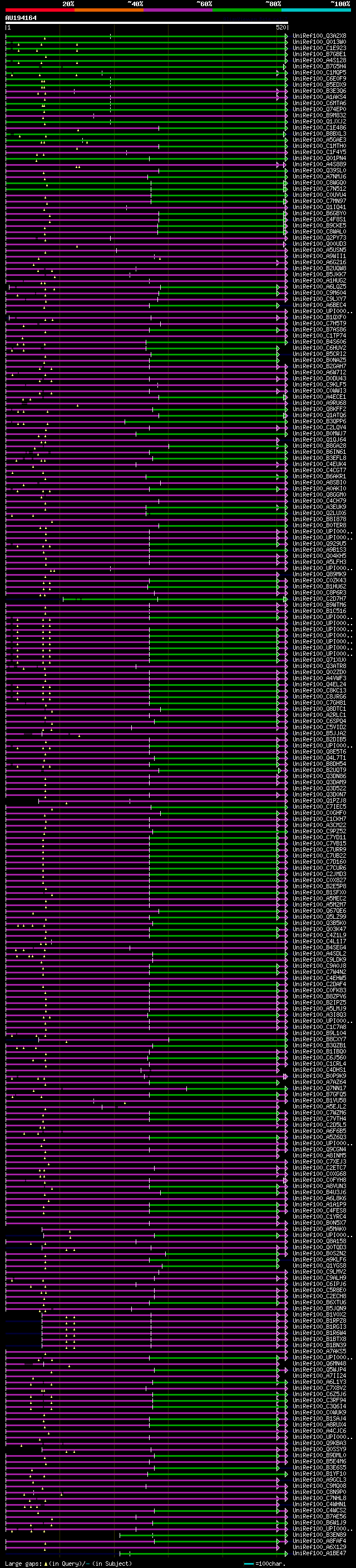Click the orange ~40% identity legend bar

pyautogui.click(x=109, y=10)
